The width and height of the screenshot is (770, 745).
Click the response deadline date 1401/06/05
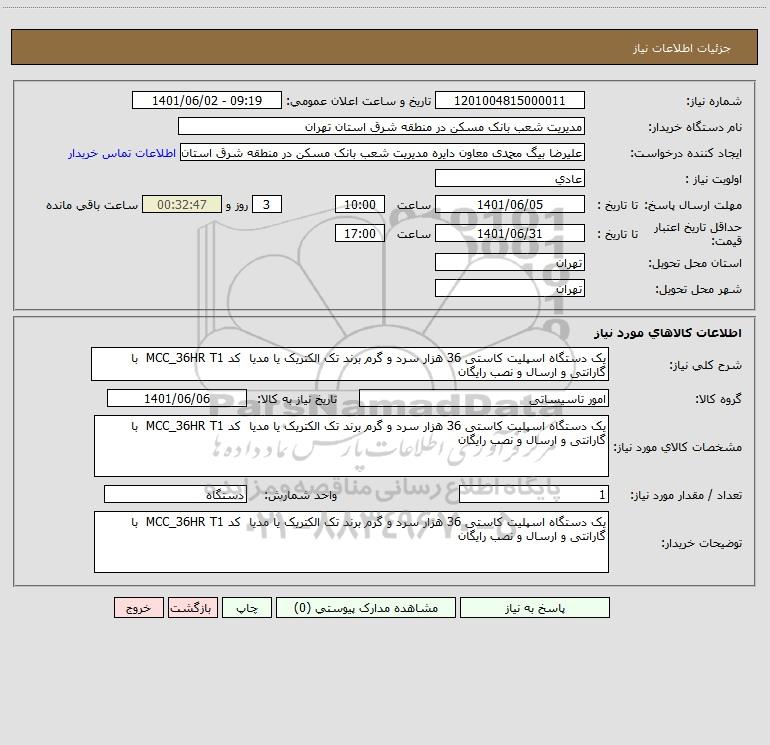pos(510,204)
